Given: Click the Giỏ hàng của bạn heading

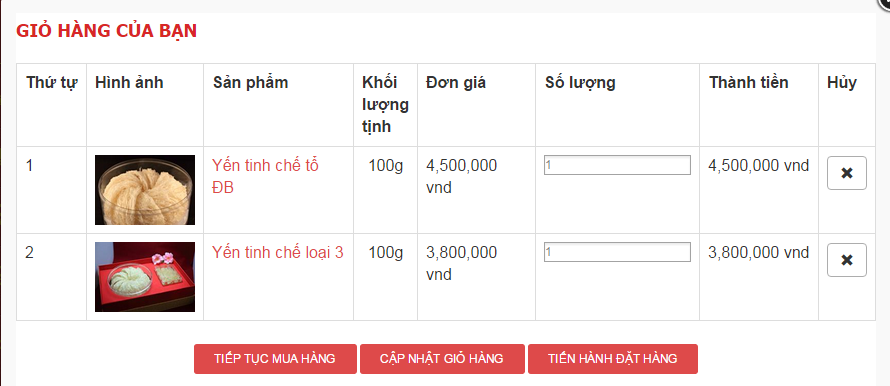Looking at the screenshot, I should tap(107, 31).
